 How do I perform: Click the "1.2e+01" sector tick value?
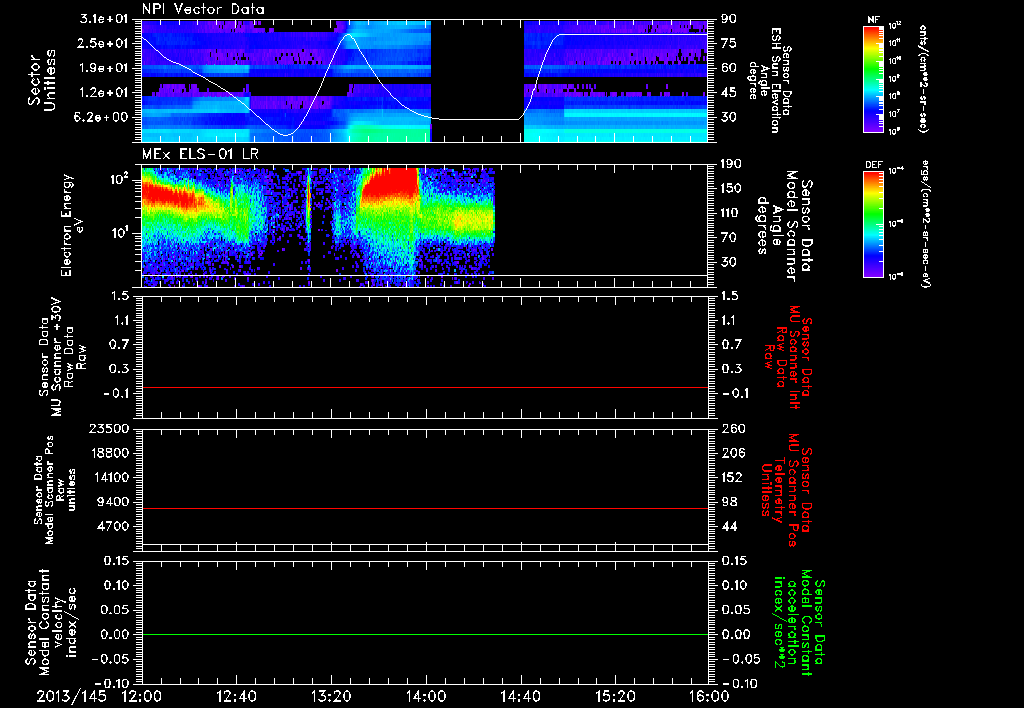(x=104, y=93)
